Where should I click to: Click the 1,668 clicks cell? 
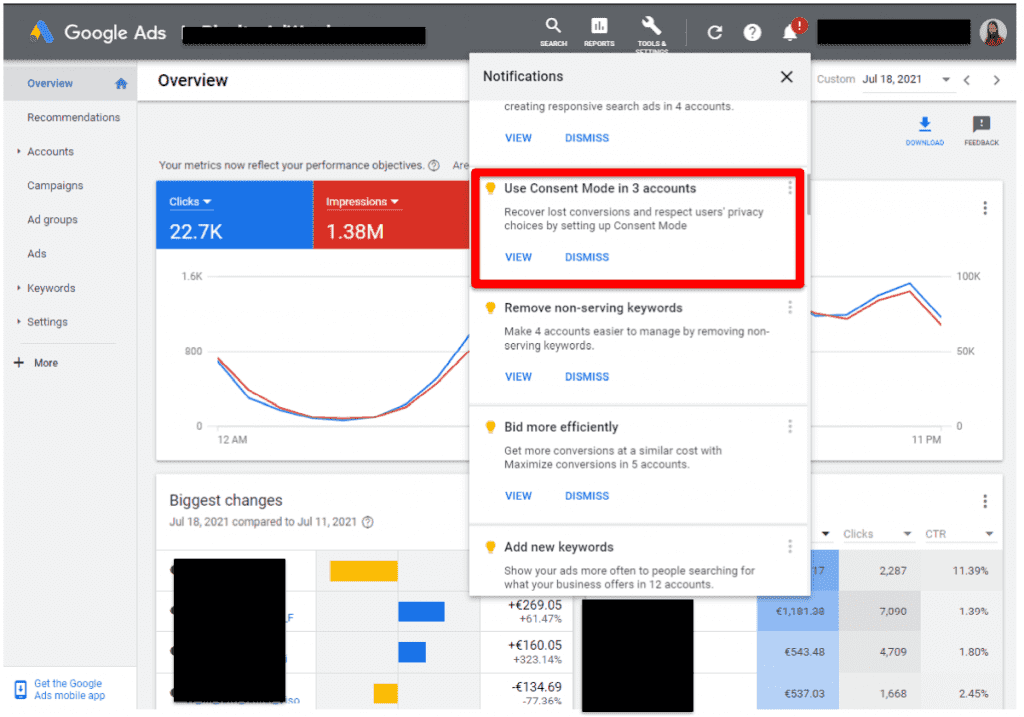click(x=893, y=693)
